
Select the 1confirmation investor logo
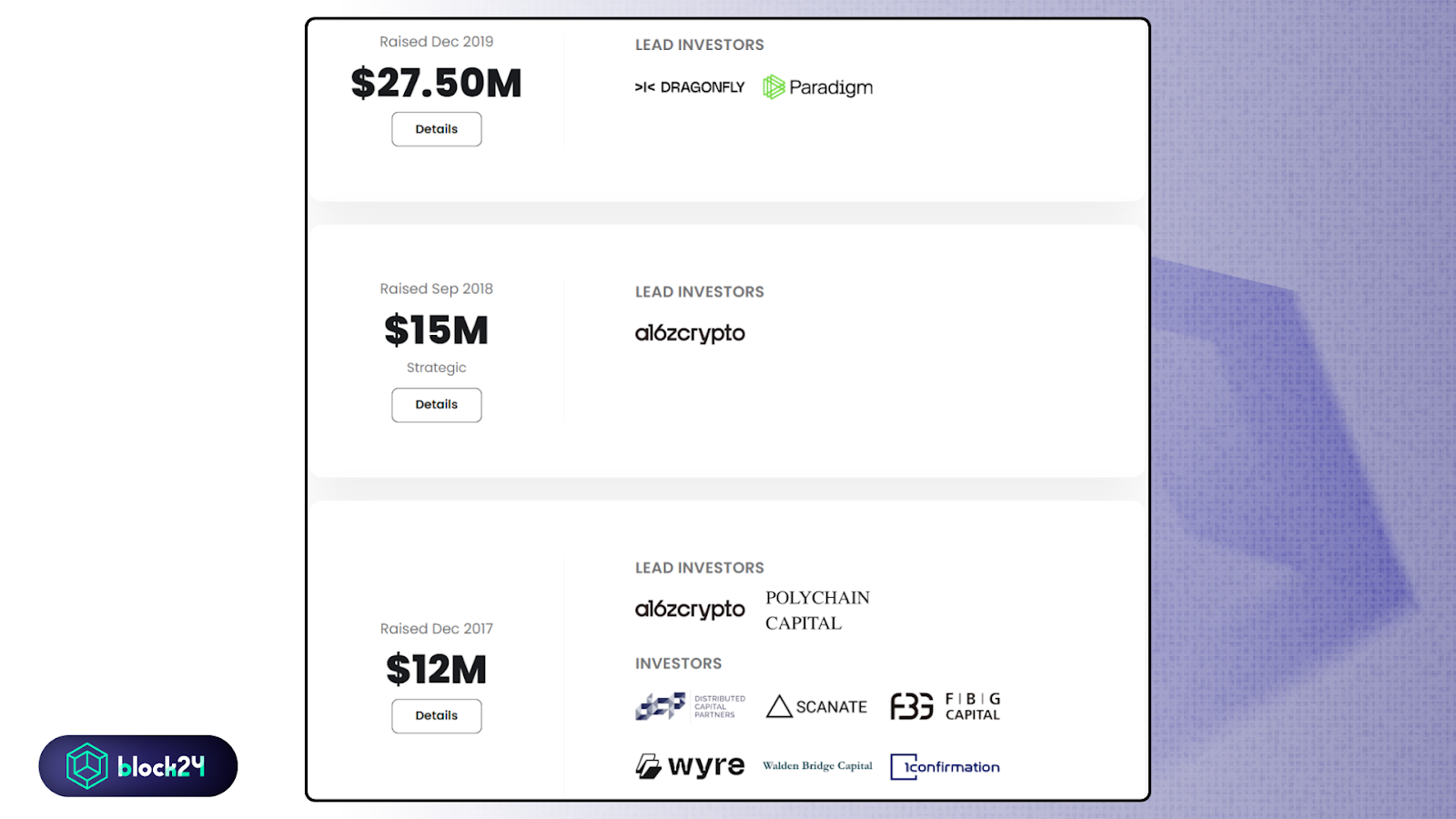(x=945, y=767)
